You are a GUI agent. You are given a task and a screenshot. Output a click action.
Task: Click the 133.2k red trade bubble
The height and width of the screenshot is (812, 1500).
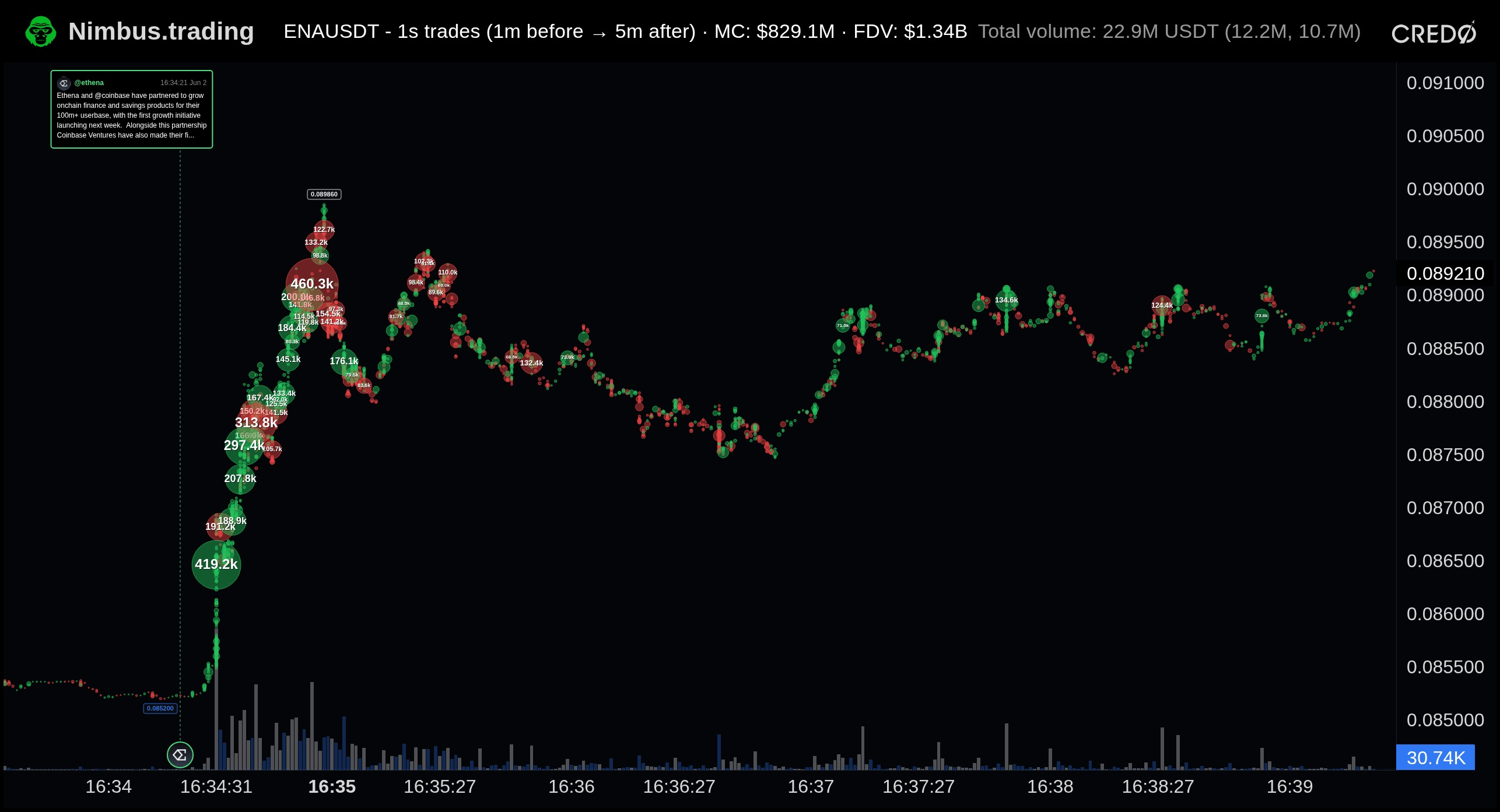point(316,242)
